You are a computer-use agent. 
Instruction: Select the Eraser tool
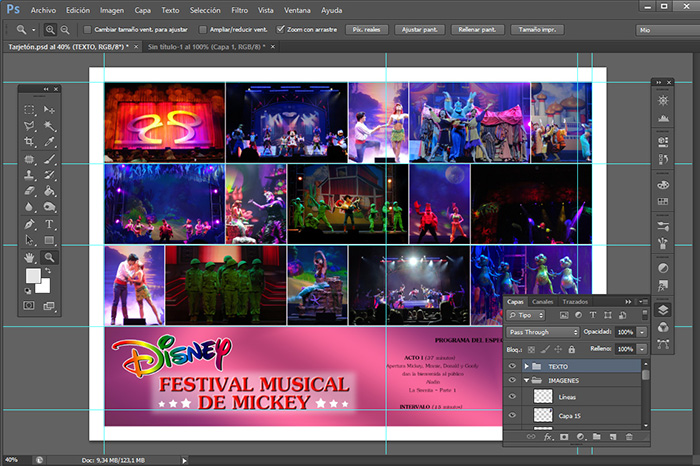click(29, 191)
